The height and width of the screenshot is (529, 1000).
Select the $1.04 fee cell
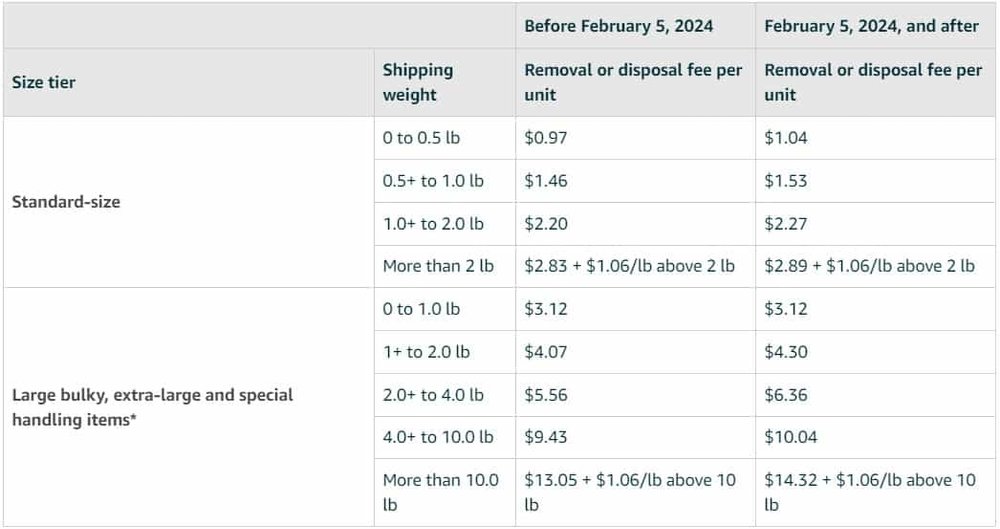pos(786,138)
